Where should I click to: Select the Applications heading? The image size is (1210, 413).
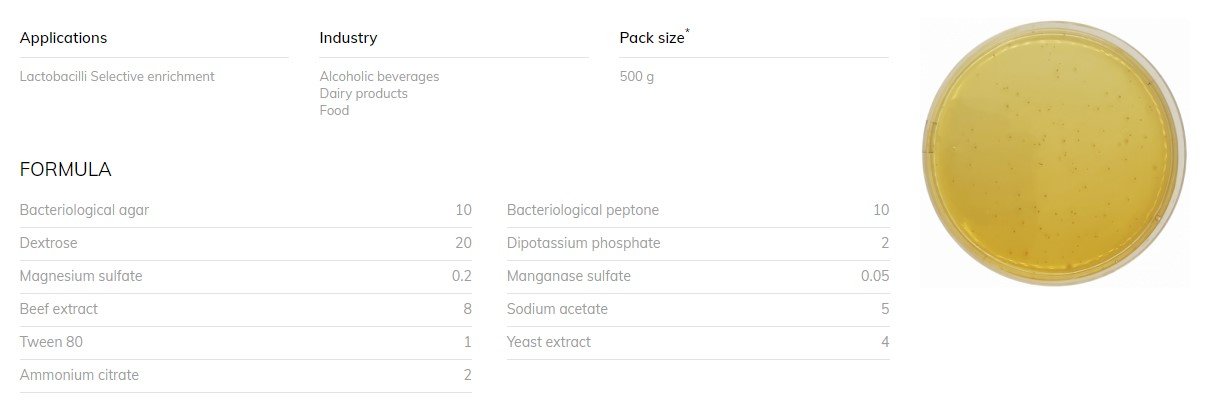tap(63, 38)
